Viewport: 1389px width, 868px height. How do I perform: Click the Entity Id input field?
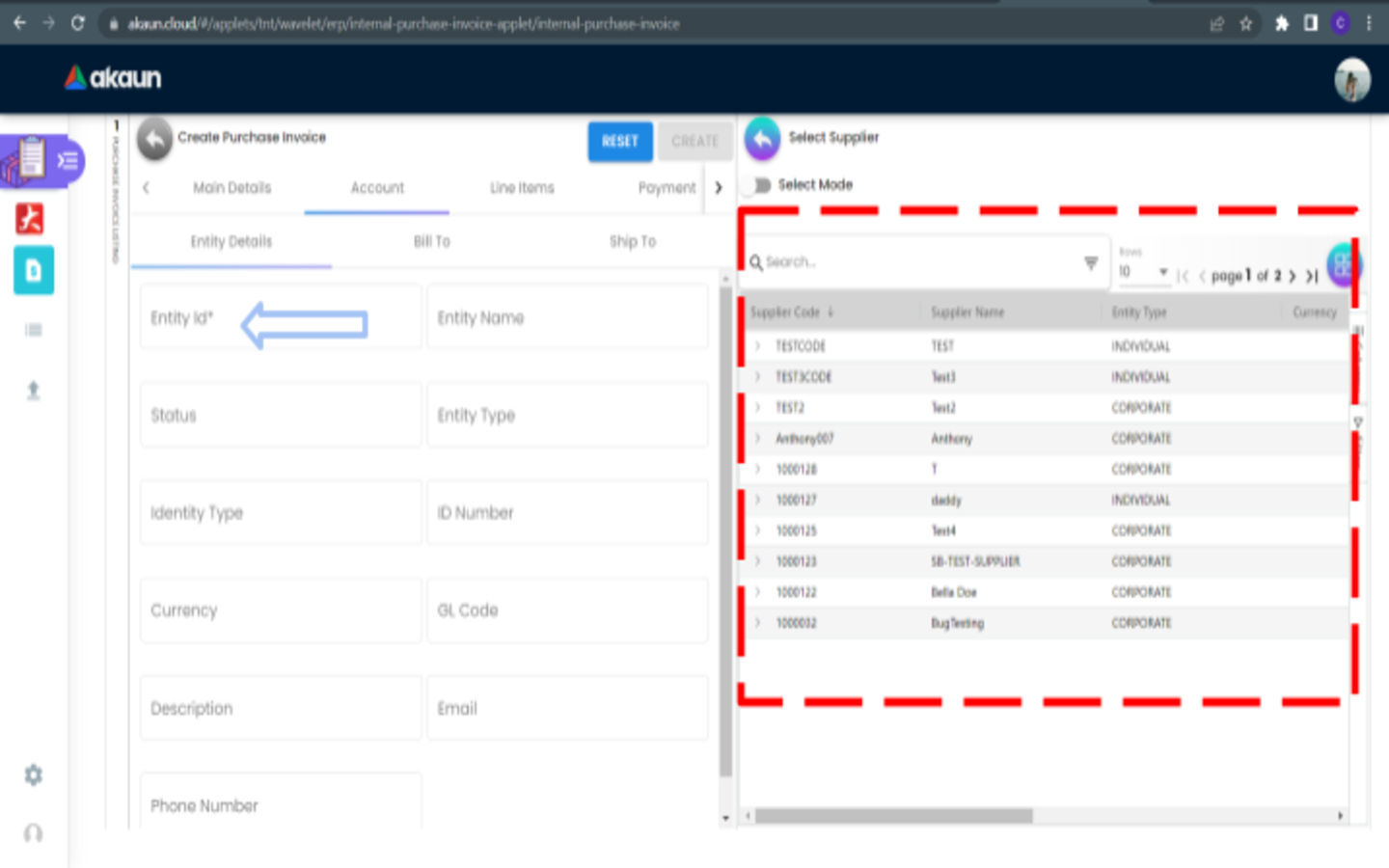281,316
